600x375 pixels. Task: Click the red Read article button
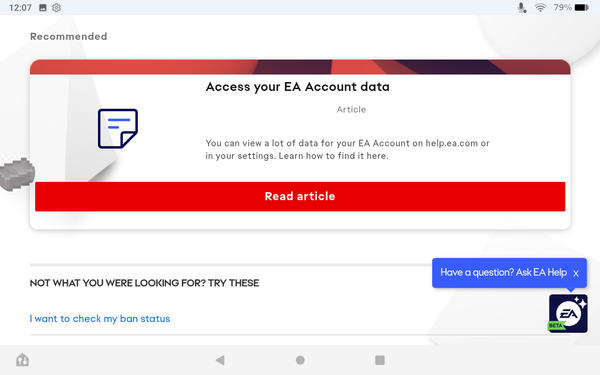pyautogui.click(x=300, y=196)
